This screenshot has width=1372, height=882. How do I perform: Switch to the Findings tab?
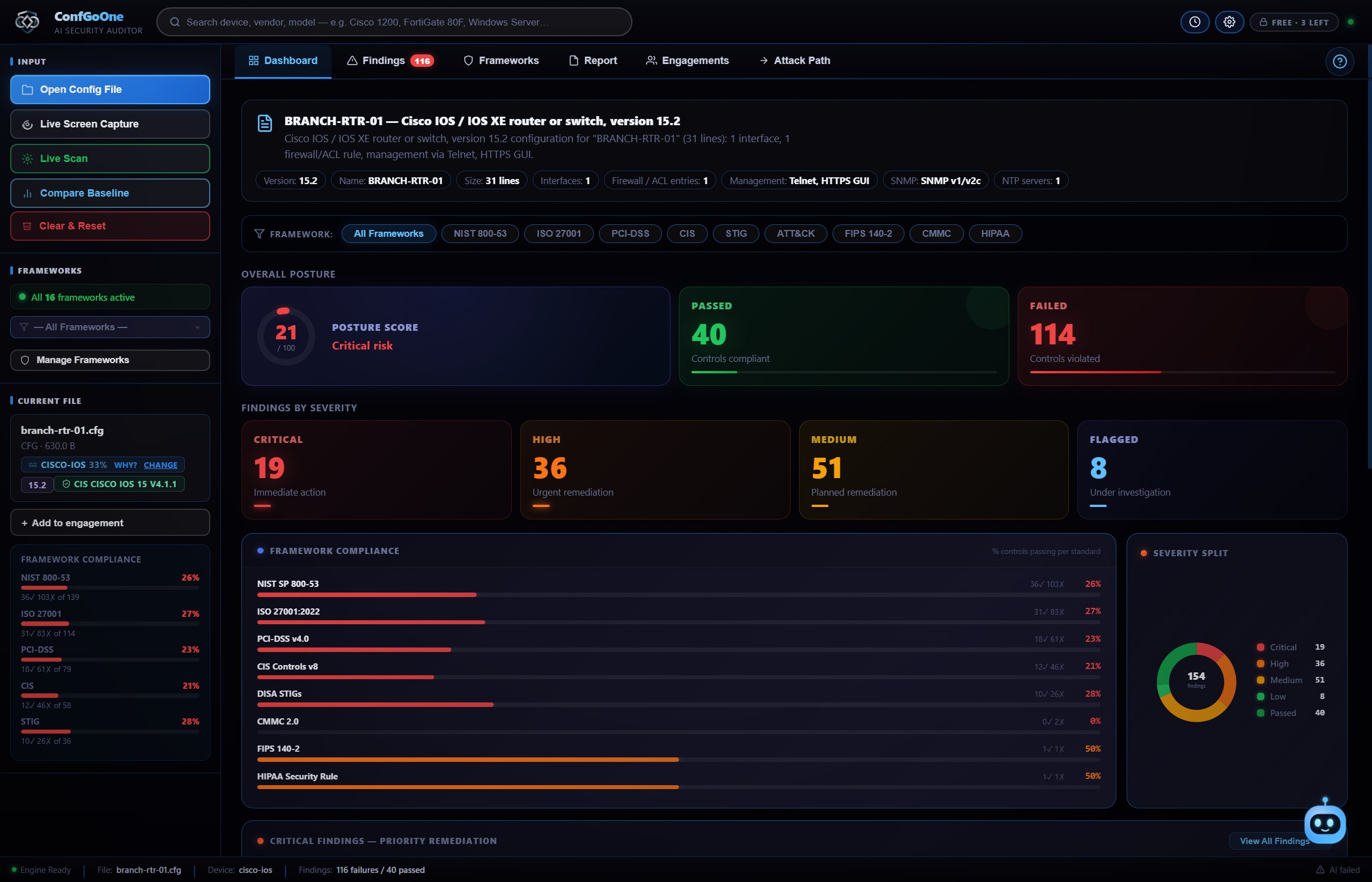pyautogui.click(x=390, y=61)
